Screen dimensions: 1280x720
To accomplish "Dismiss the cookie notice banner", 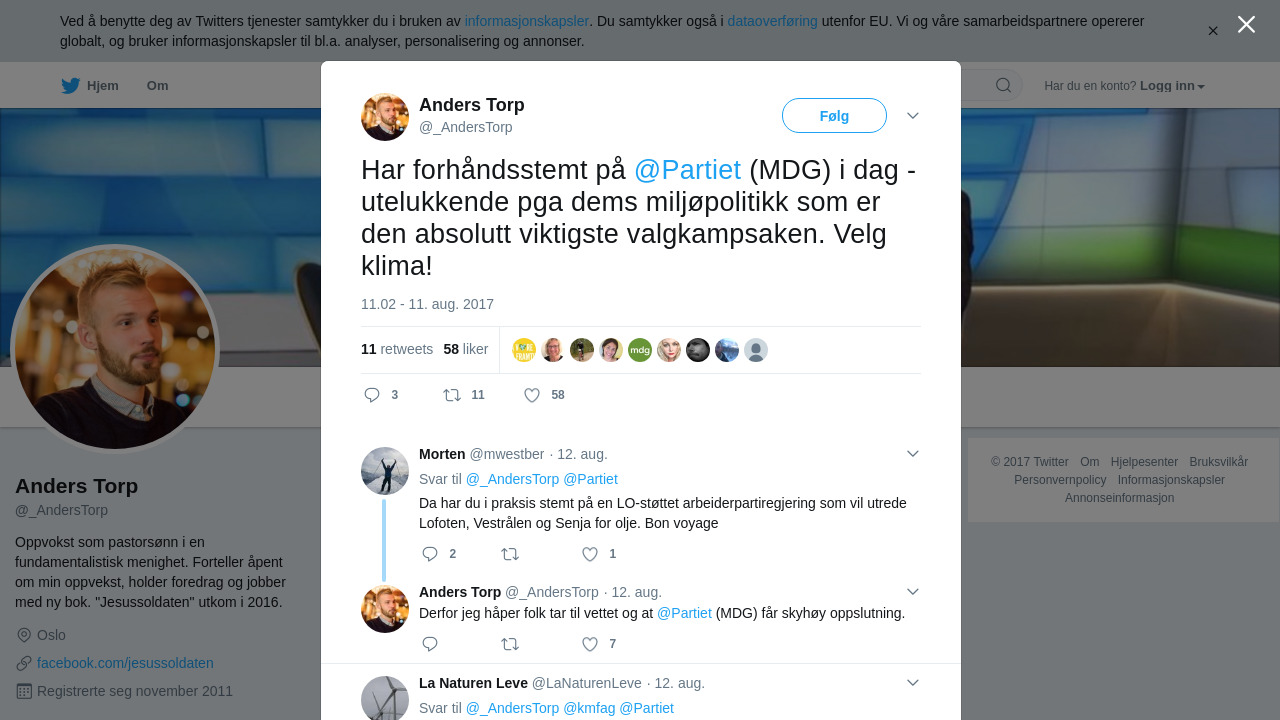I will tap(1213, 31).
